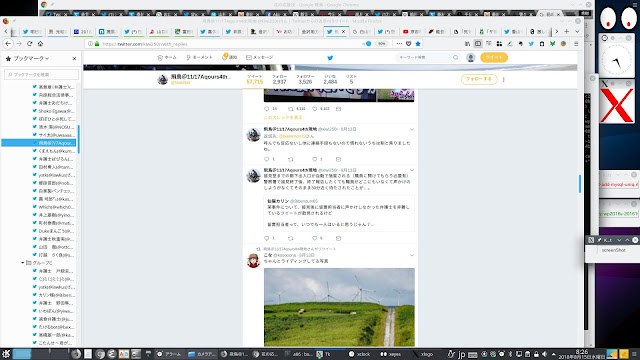Open the profile avatar menu in Twitter header

point(471,58)
